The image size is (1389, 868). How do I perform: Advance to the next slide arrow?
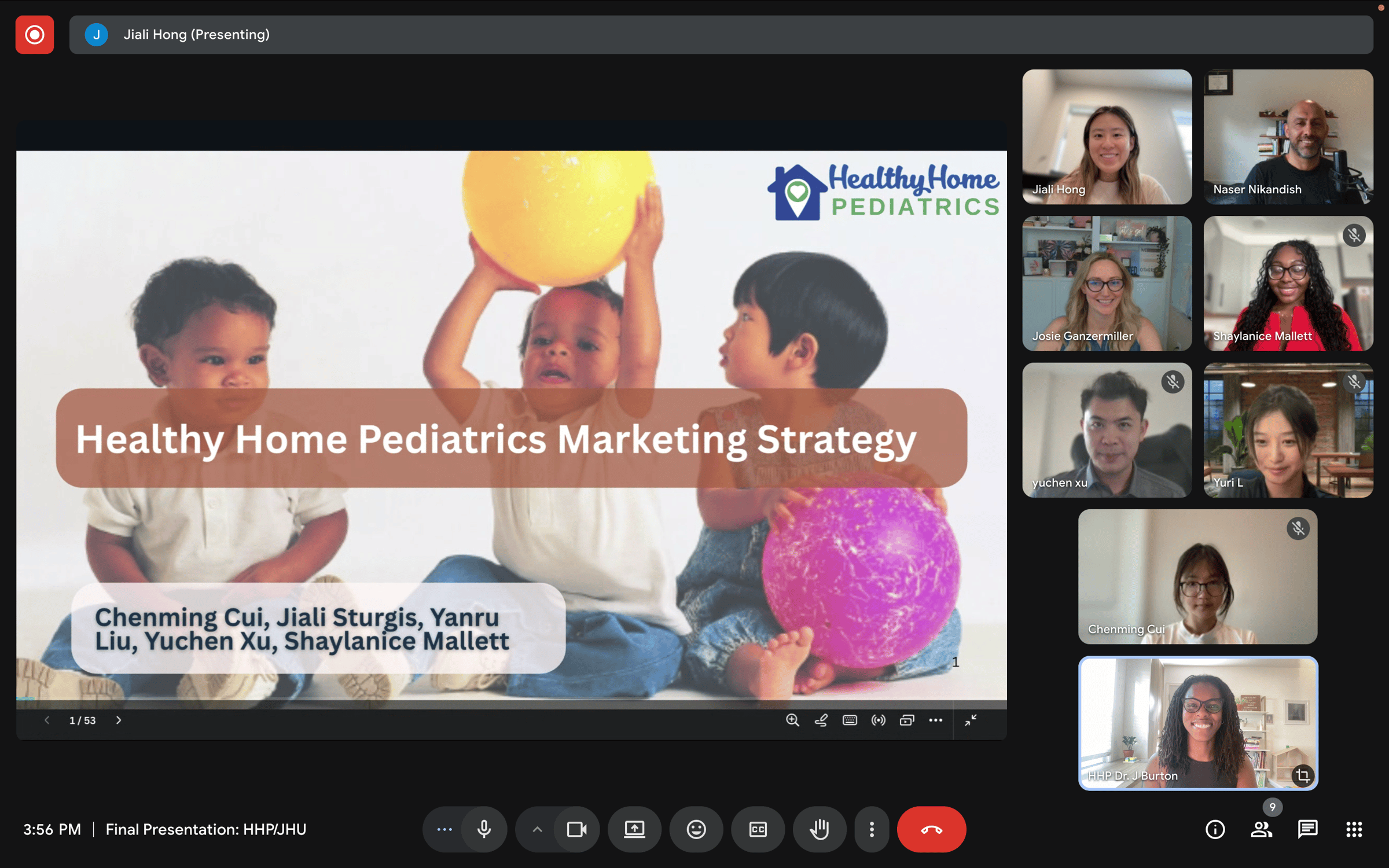tap(119, 720)
